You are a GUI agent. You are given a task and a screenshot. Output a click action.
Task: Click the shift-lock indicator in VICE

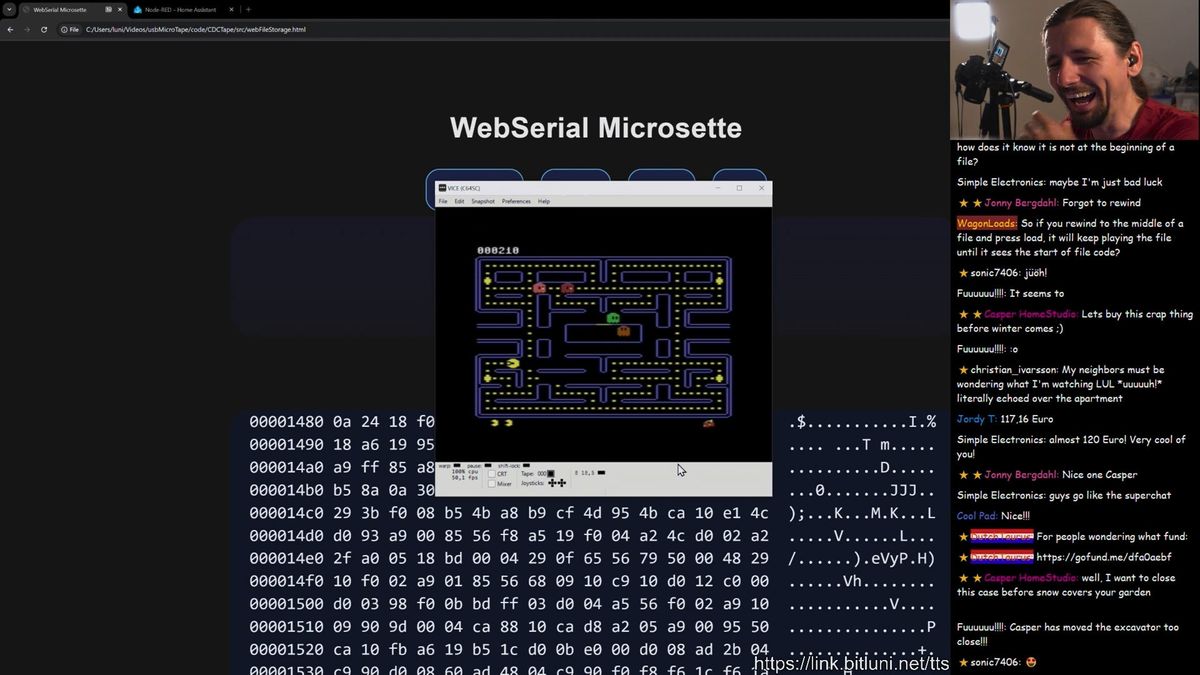(x=525, y=465)
